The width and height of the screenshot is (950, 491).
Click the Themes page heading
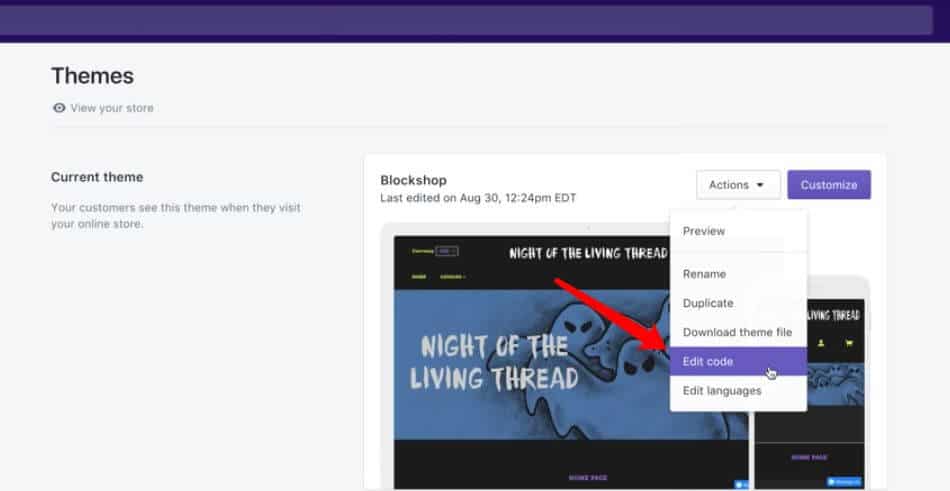93,76
